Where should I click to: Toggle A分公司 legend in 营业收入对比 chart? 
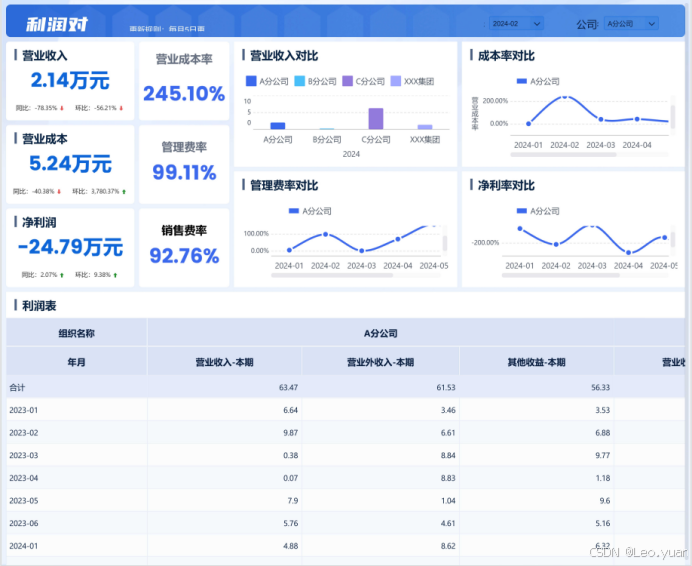click(267, 81)
